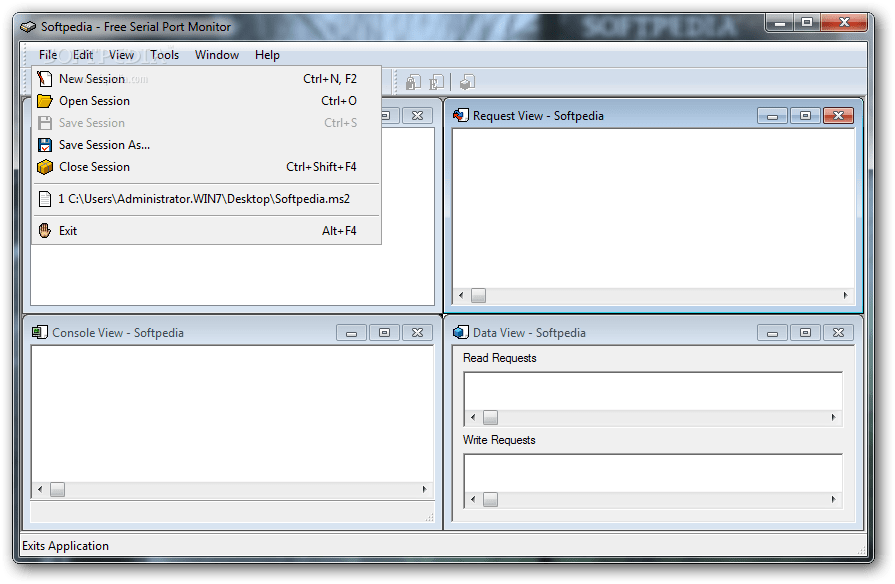Click inside the Read Requests box
The image size is (895, 584).
654,392
